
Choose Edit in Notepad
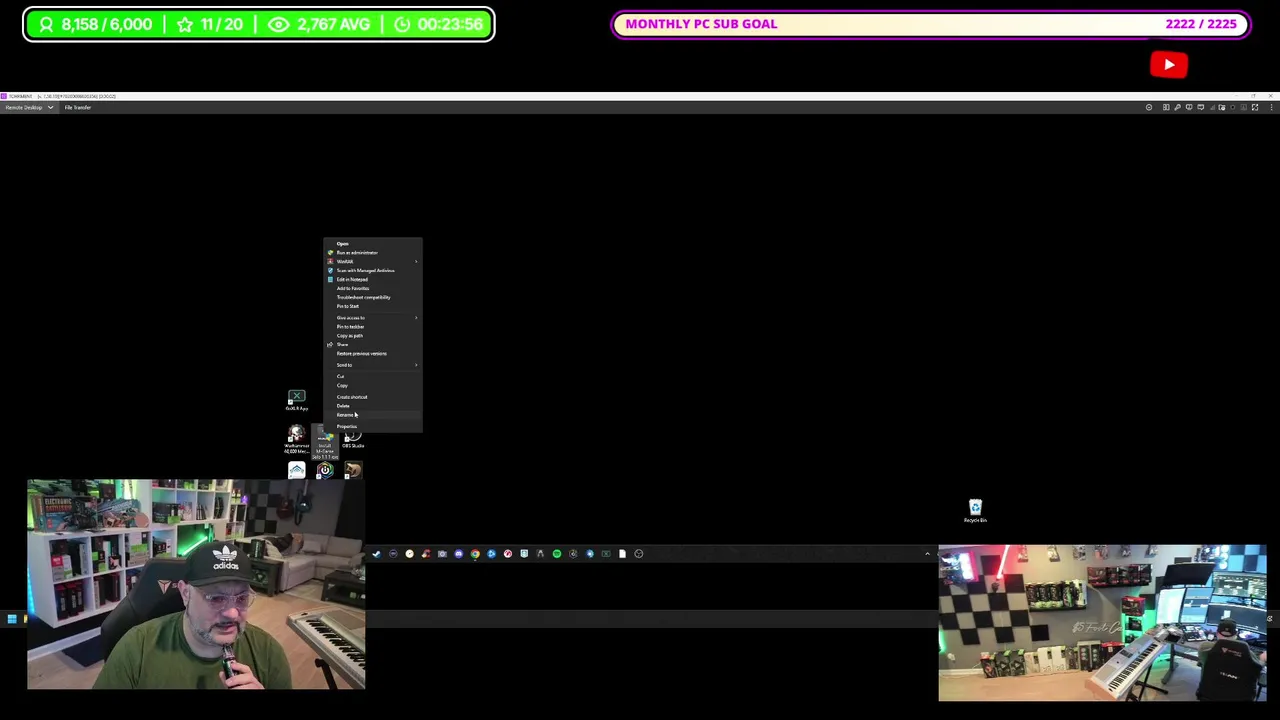click(372, 280)
